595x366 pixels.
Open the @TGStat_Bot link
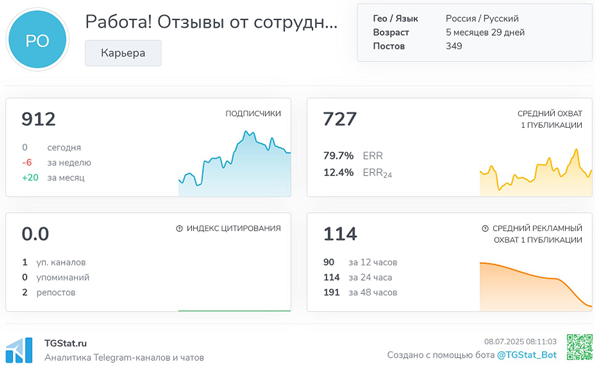coord(527,355)
